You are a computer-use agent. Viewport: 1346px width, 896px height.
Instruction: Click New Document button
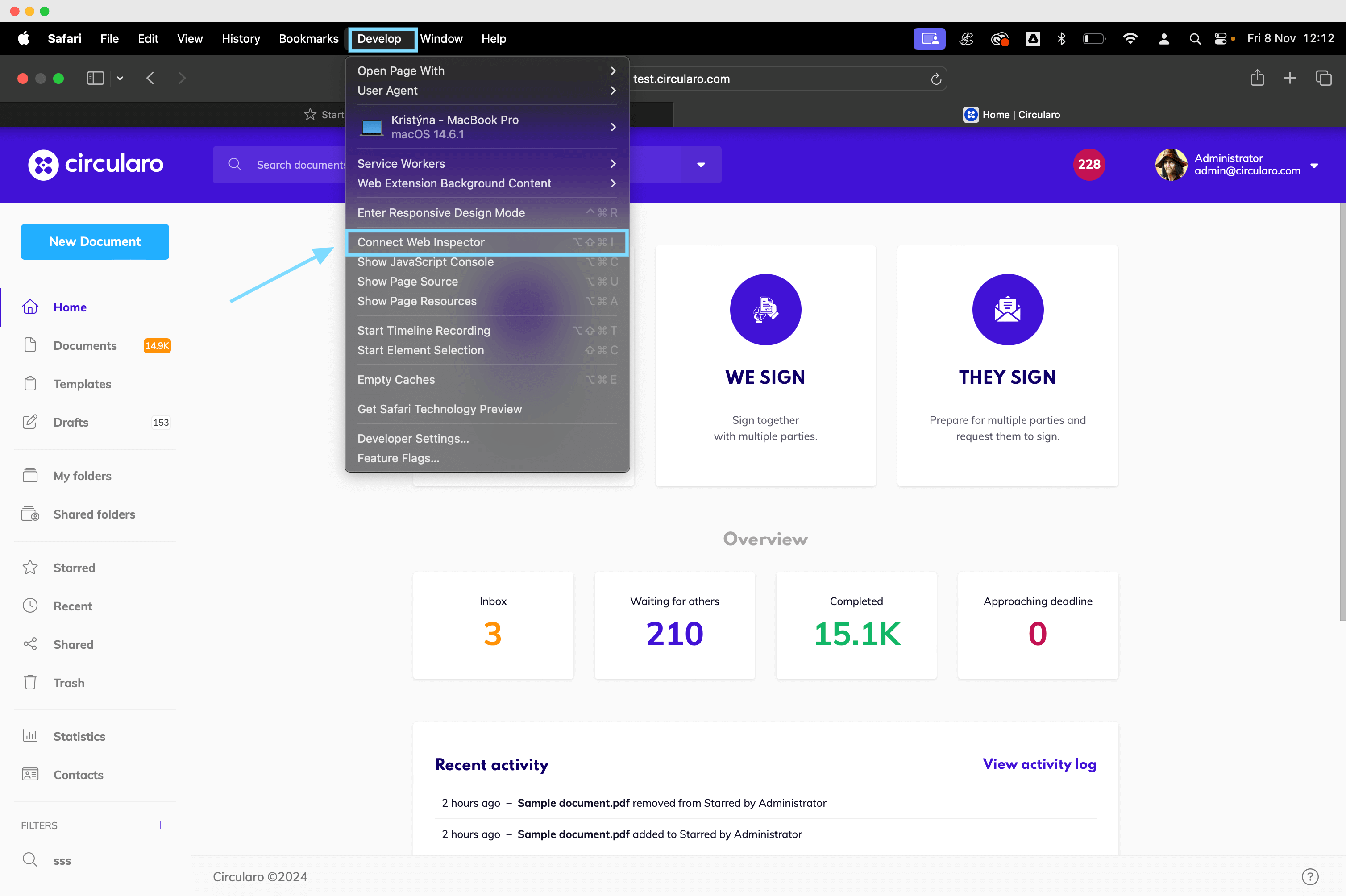[x=94, y=241]
